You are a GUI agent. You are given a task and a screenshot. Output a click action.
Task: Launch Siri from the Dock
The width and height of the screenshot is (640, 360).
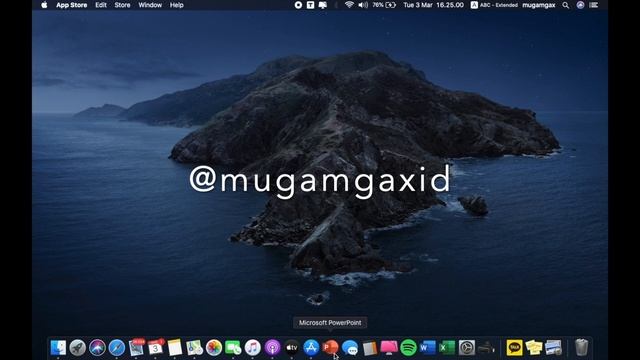(97, 348)
